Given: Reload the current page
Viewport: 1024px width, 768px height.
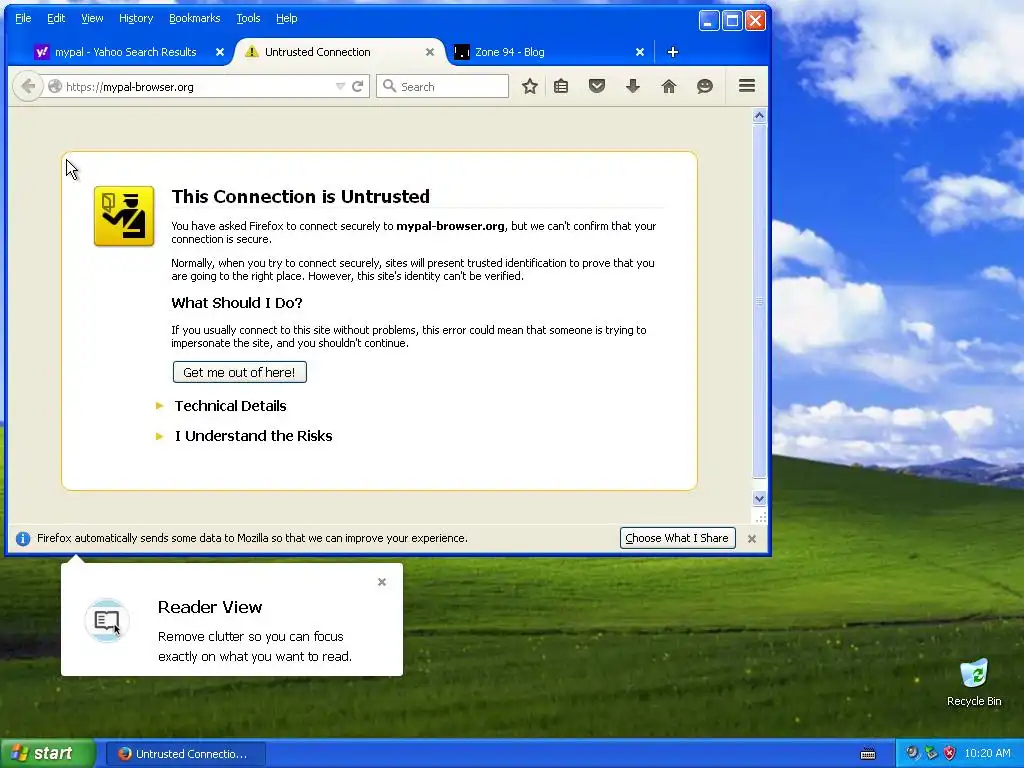Looking at the screenshot, I should (357, 86).
